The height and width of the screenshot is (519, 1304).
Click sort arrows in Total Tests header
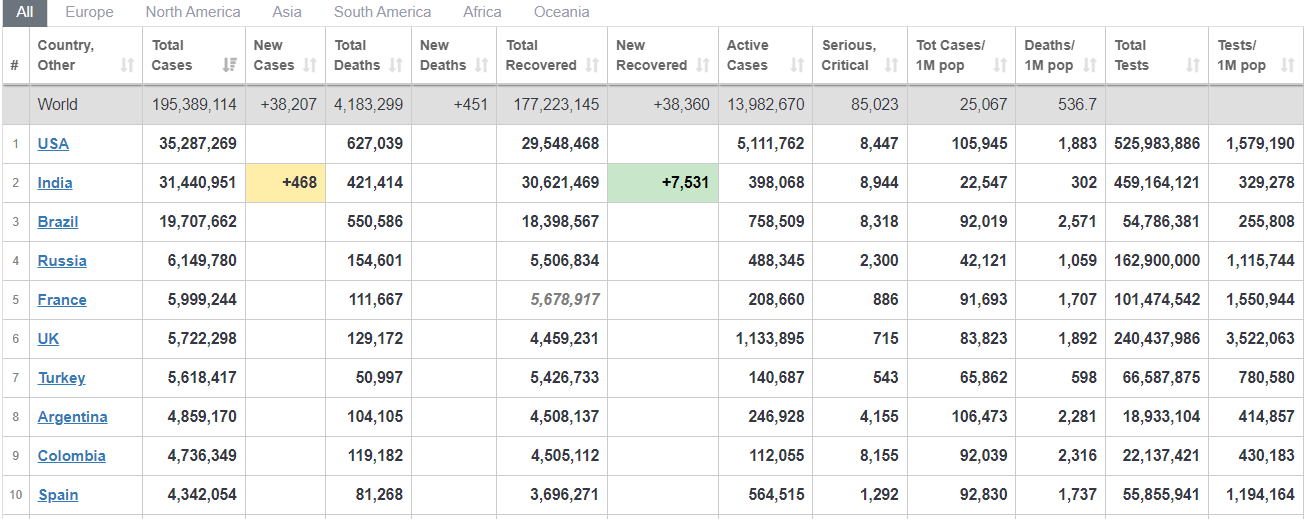click(x=1192, y=65)
